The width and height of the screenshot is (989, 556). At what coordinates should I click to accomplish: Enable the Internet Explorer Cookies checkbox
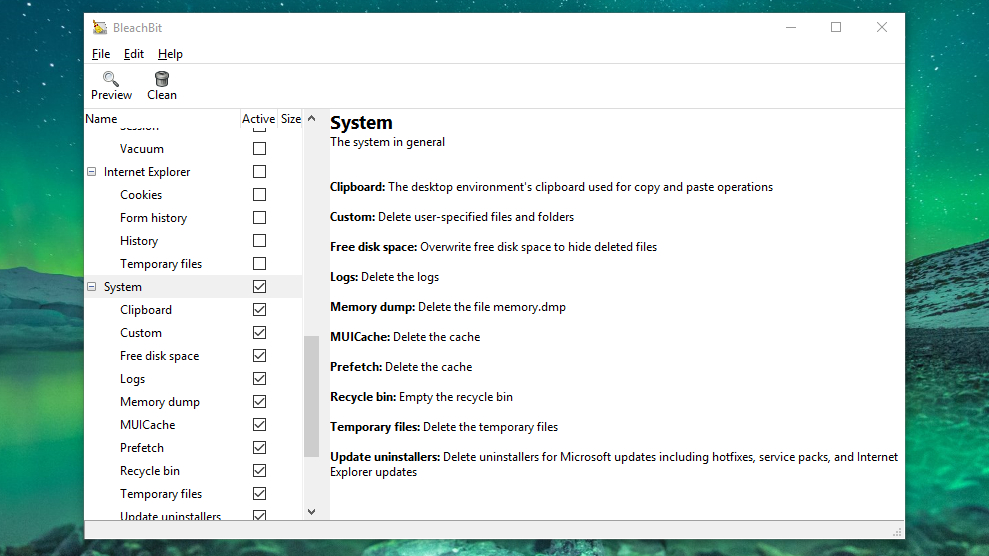(259, 195)
